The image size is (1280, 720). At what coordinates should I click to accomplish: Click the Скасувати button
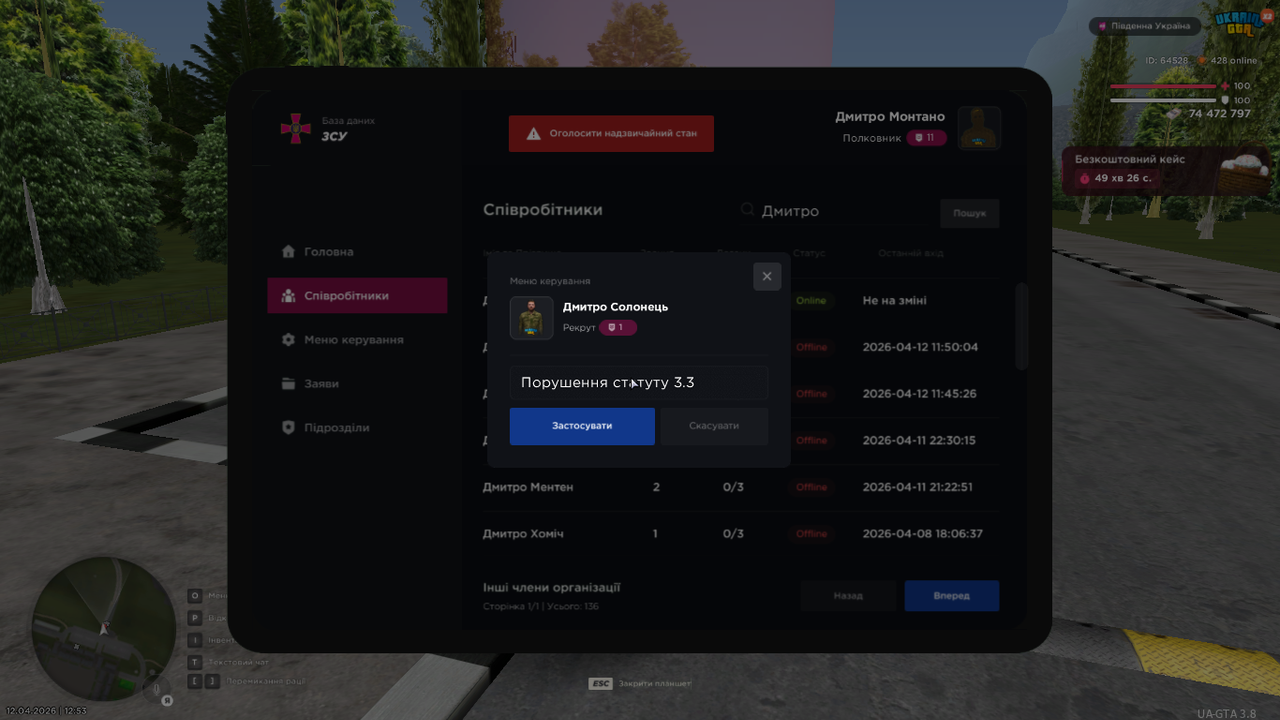tap(714, 426)
